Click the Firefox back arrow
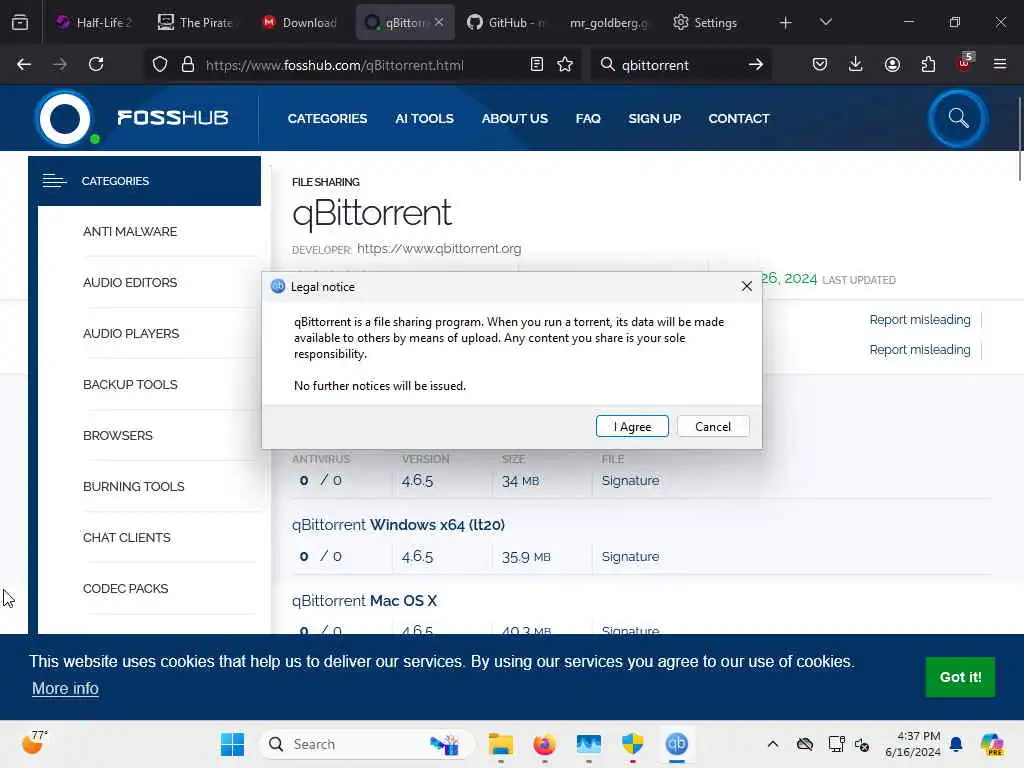 (24, 65)
